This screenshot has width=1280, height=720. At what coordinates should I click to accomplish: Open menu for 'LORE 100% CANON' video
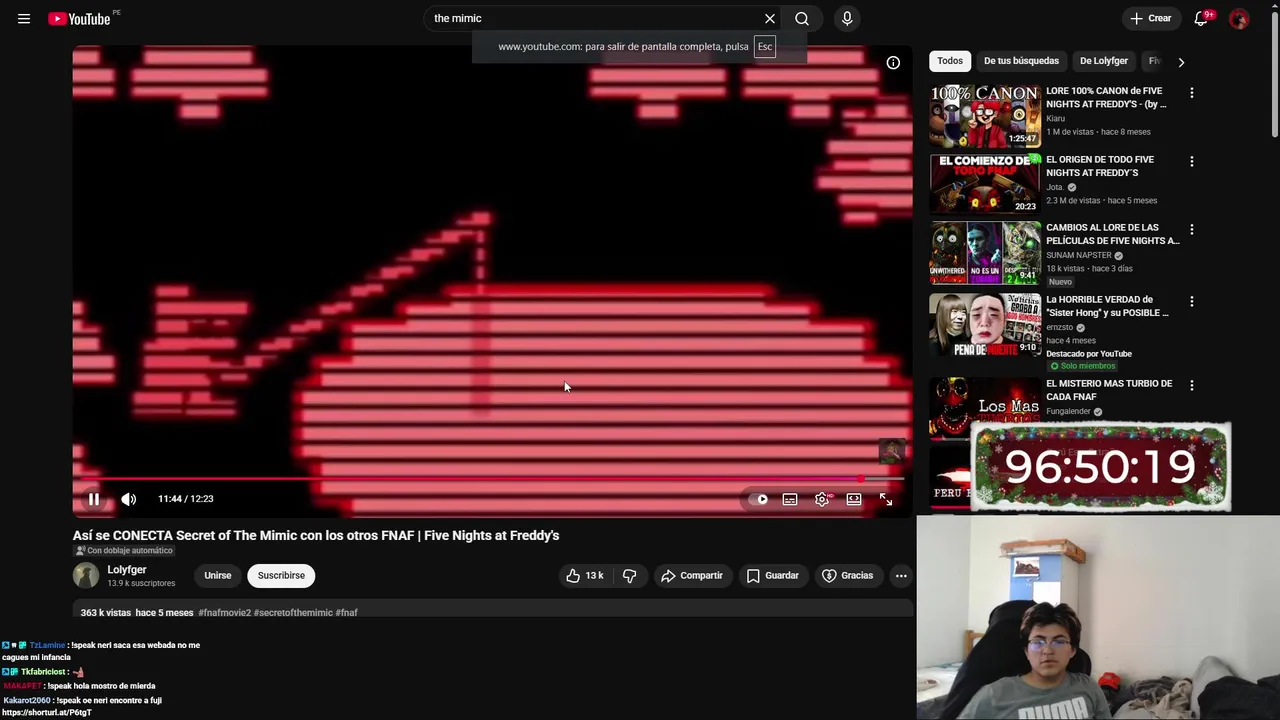[x=1191, y=93]
